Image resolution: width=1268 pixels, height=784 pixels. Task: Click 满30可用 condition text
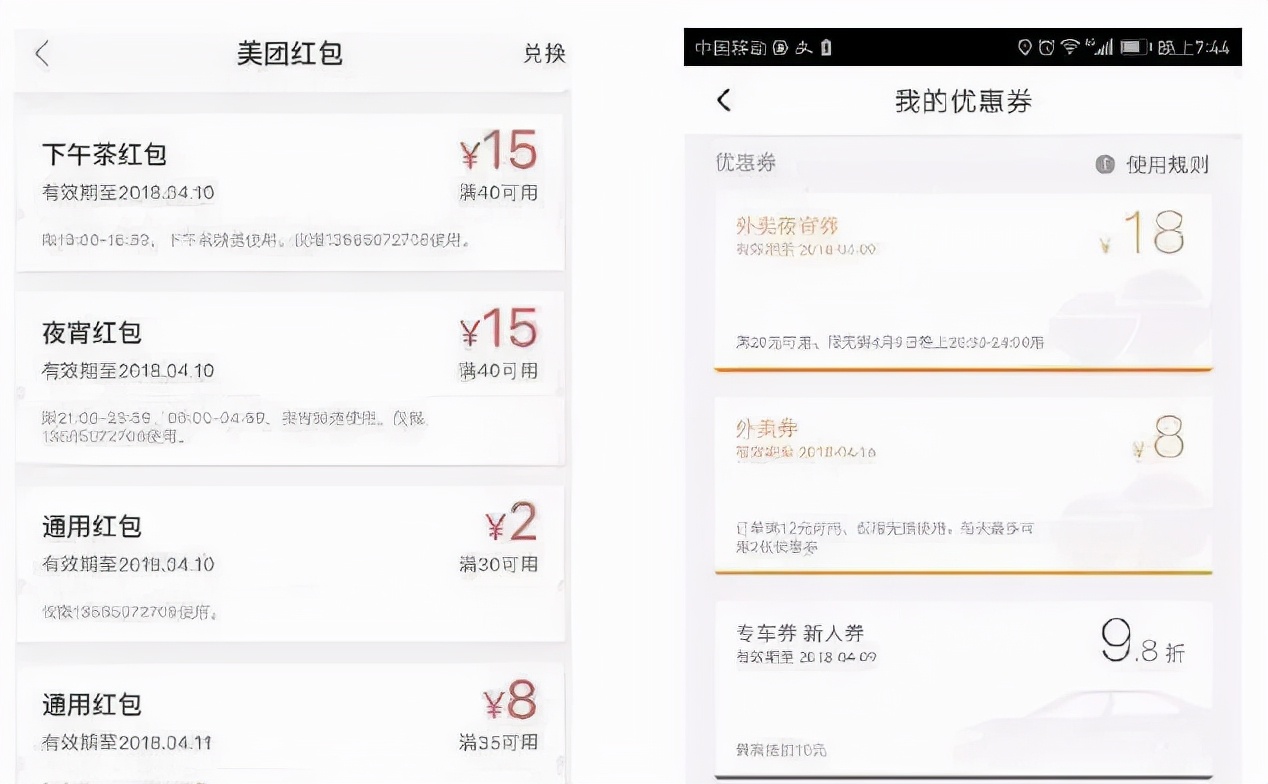(x=498, y=565)
